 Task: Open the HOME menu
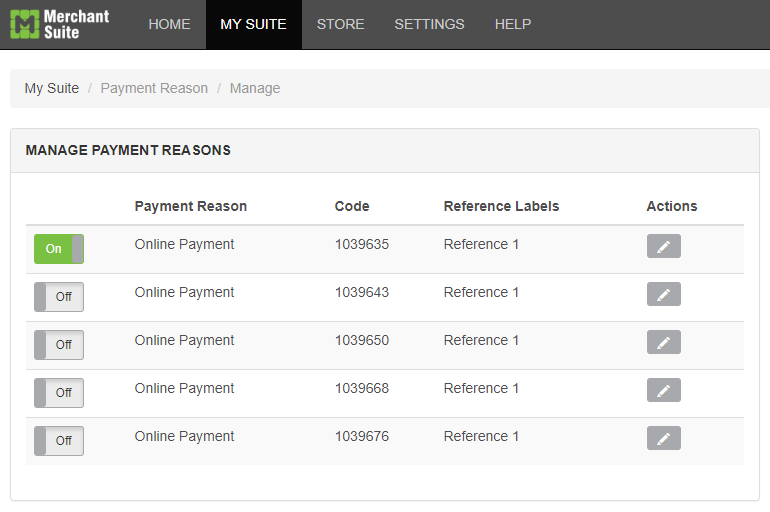pyautogui.click(x=169, y=24)
